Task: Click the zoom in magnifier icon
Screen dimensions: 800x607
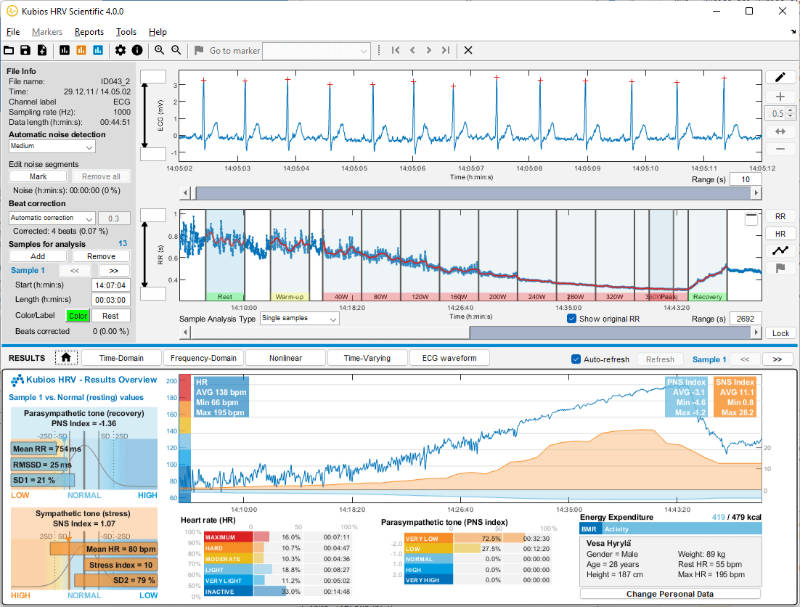Action: pyautogui.click(x=159, y=50)
